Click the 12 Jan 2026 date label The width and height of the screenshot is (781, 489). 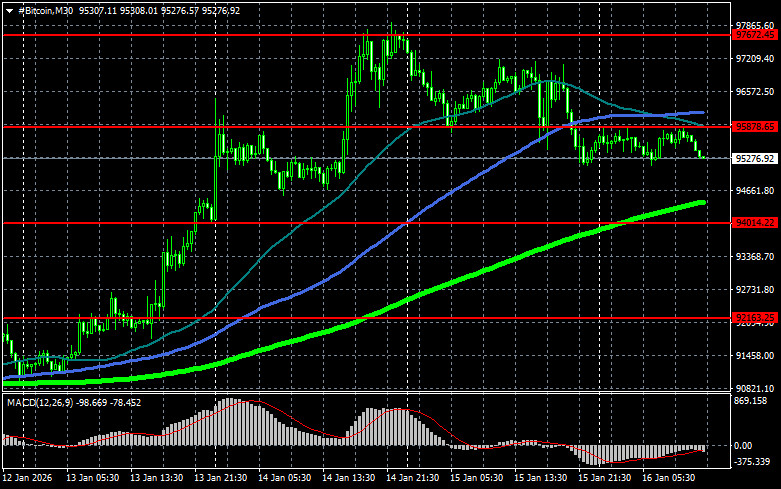pos(30,479)
